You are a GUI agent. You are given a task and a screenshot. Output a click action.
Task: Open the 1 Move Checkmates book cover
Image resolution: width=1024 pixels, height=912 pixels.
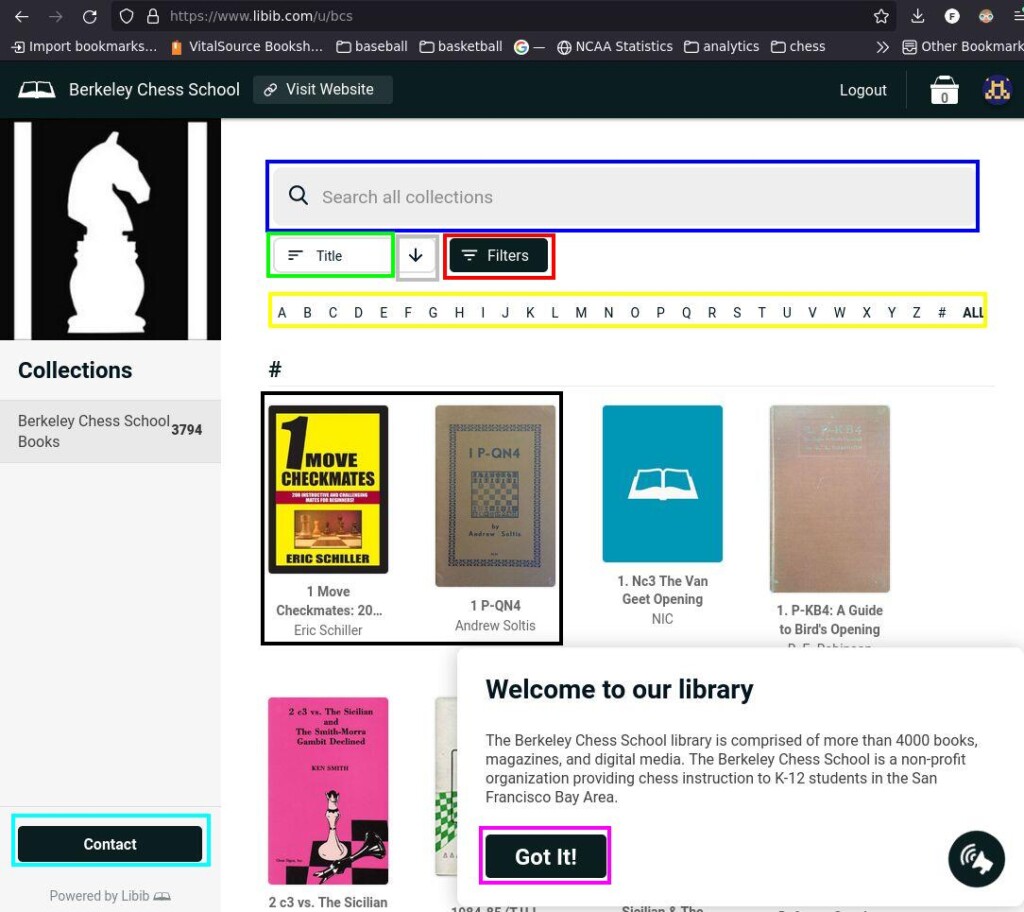click(328, 489)
